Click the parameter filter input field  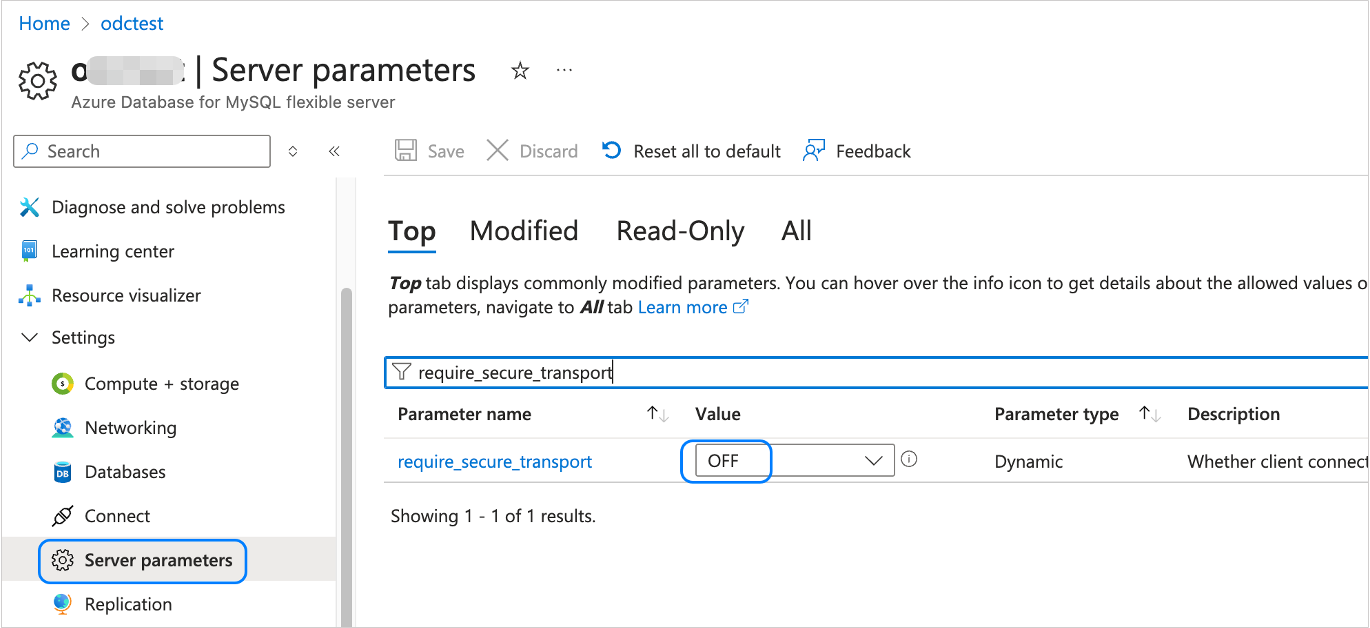point(880,373)
